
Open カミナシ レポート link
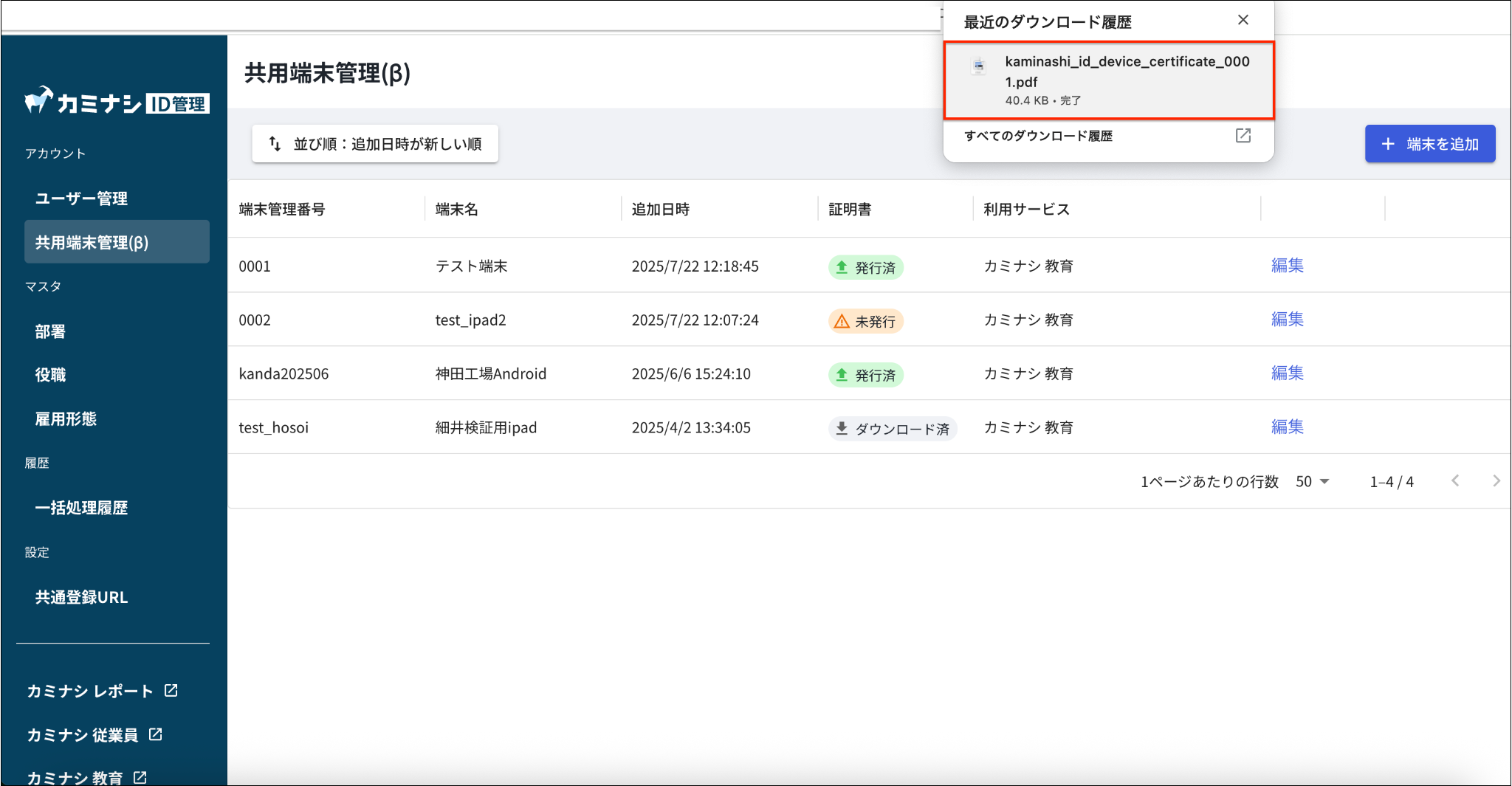(103, 691)
